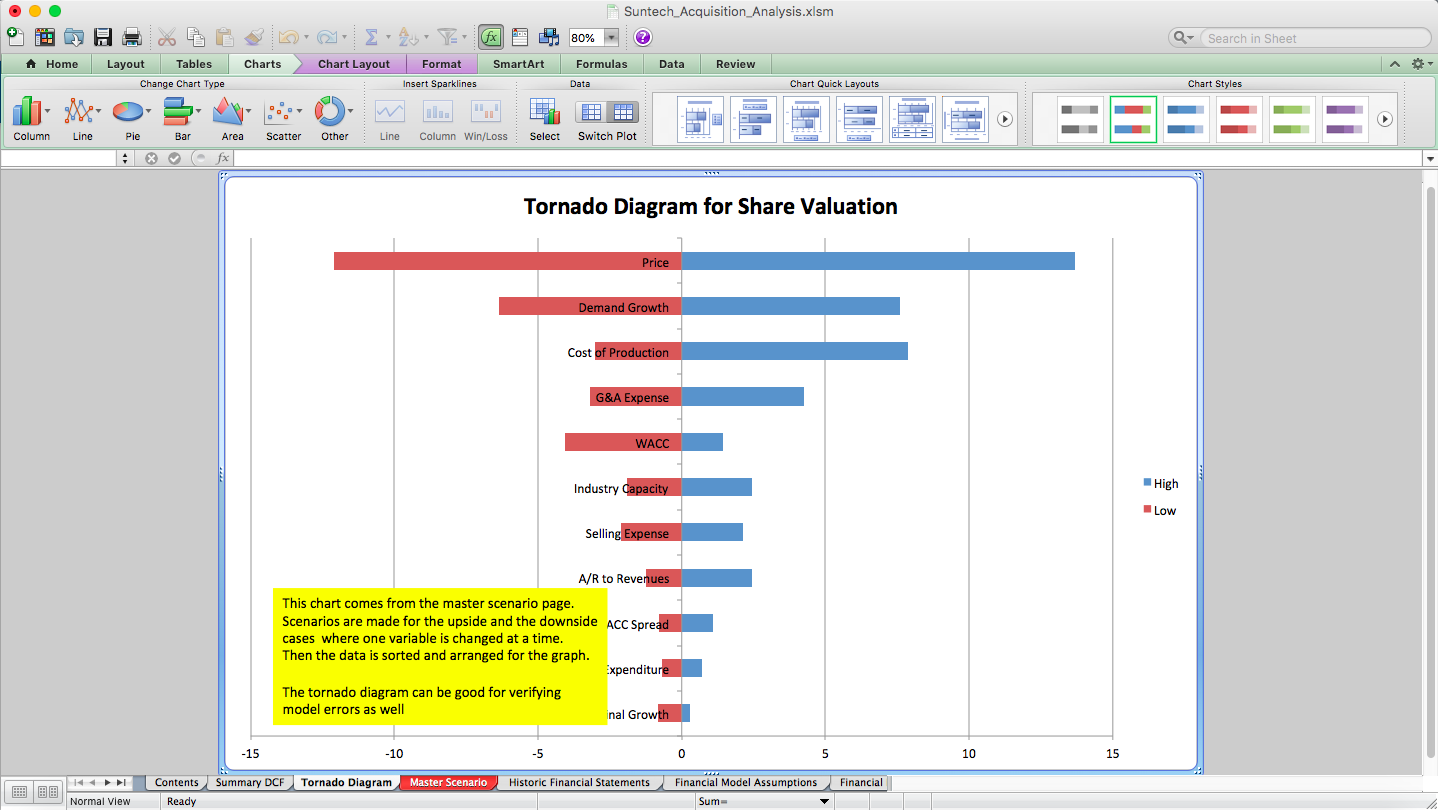Image resolution: width=1438 pixels, height=810 pixels.
Task: Open the Formula Builder icon
Action: pyautogui.click(x=490, y=36)
